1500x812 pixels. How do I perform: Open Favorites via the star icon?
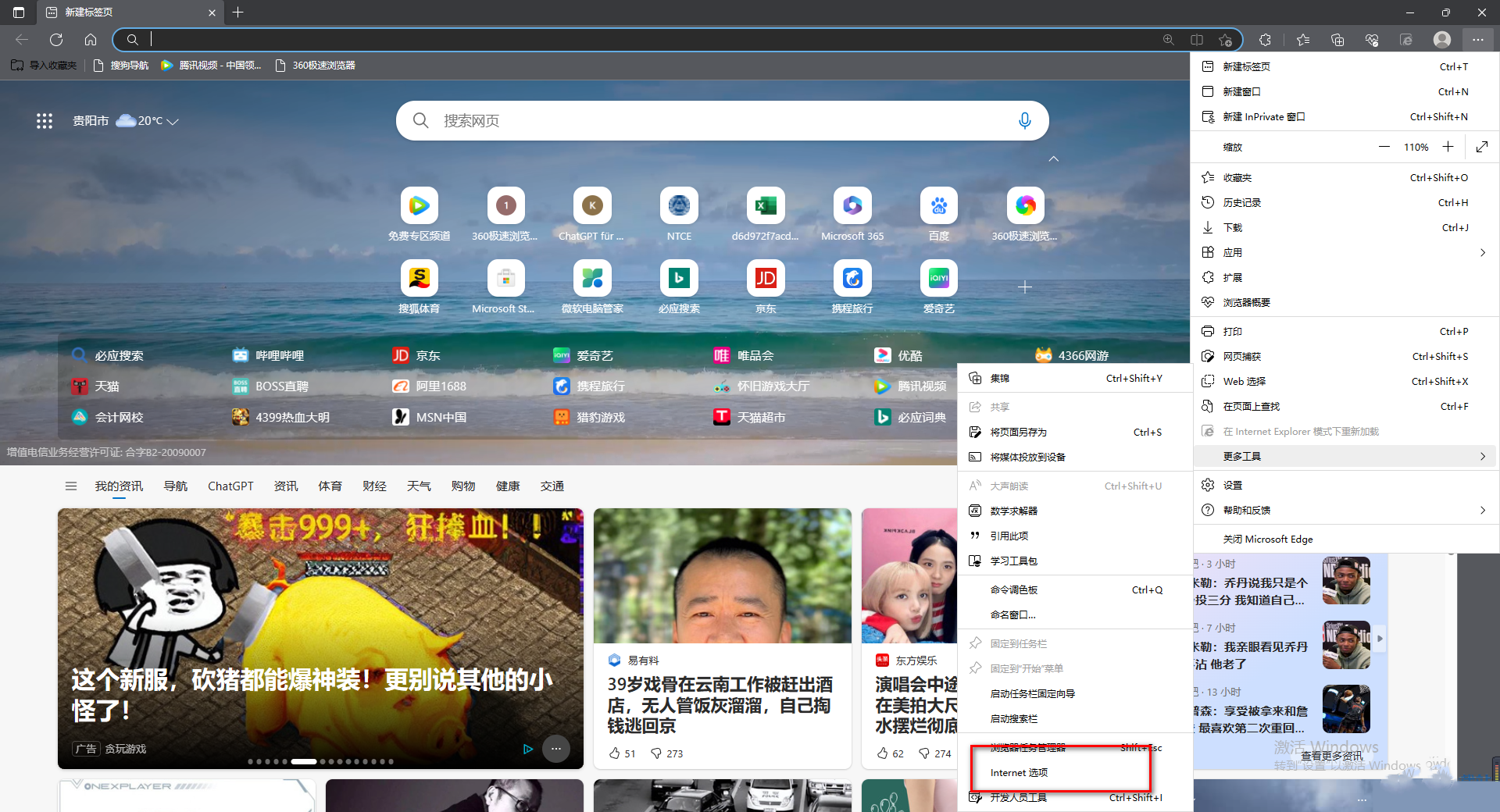(1302, 40)
